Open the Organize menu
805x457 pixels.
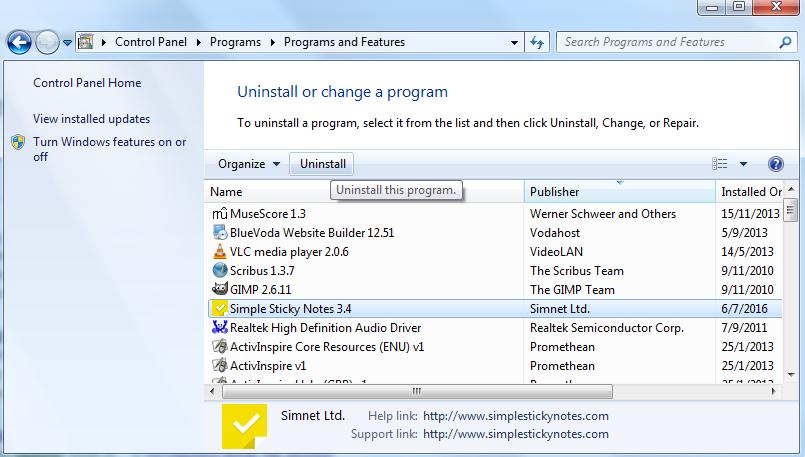coord(248,164)
